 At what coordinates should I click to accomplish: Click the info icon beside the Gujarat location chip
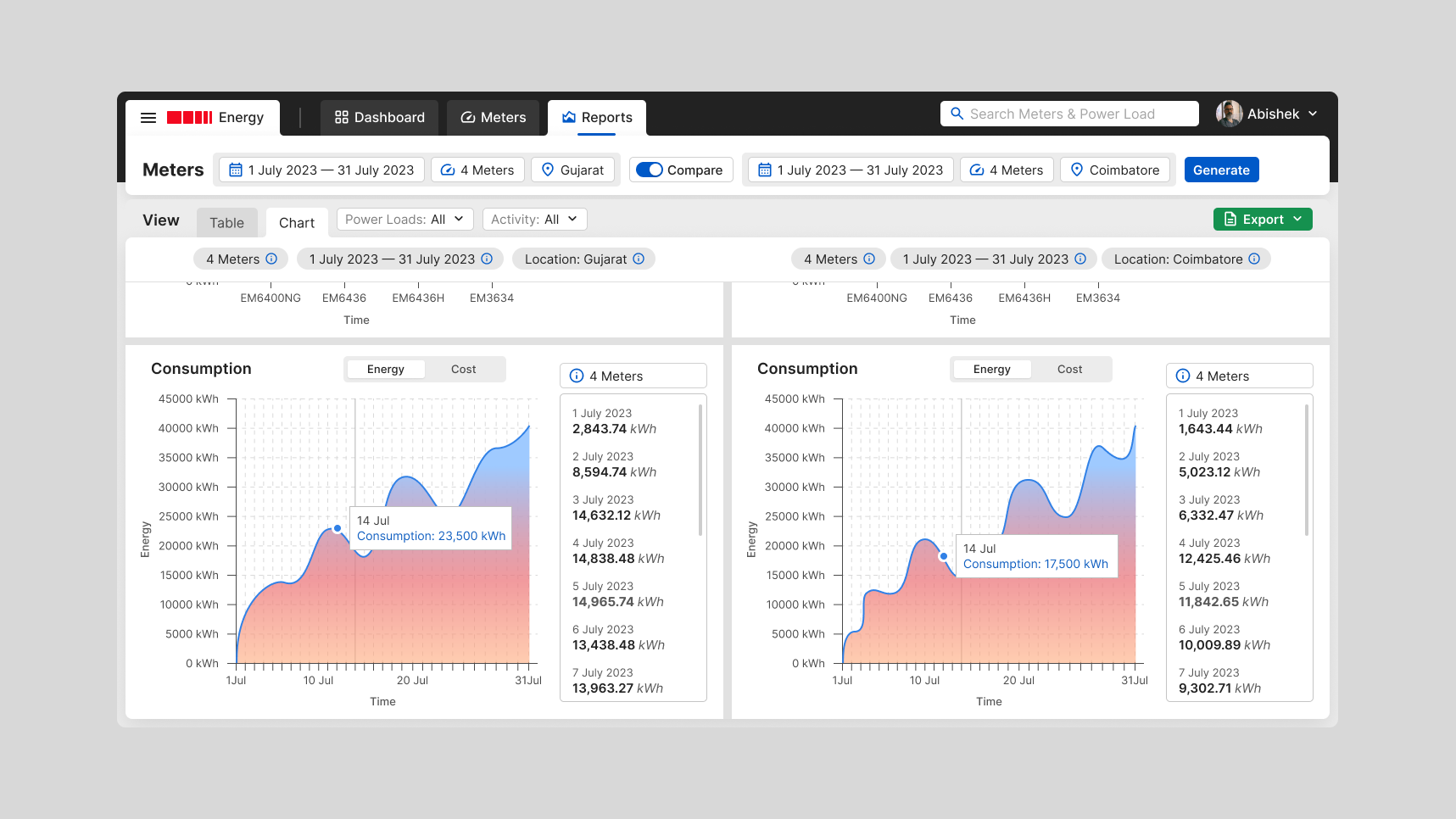[640, 259]
